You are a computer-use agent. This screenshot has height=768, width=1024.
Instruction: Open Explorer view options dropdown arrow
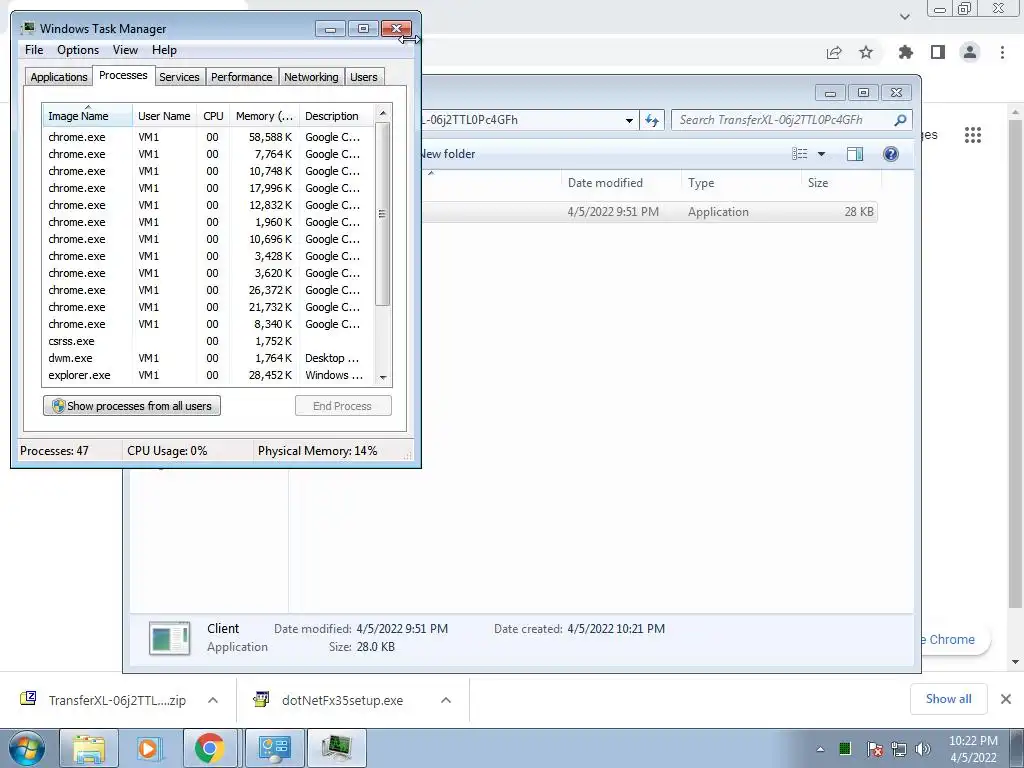822,154
